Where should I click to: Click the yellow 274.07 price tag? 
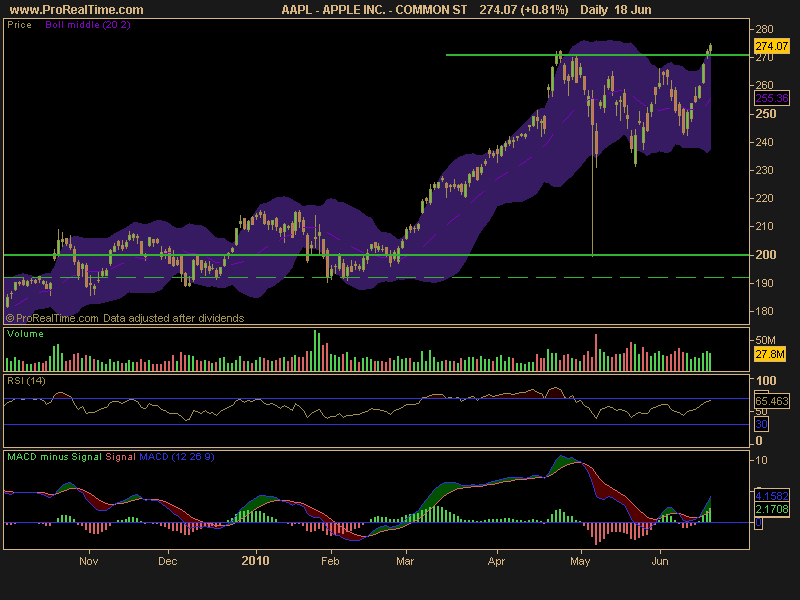click(771, 46)
